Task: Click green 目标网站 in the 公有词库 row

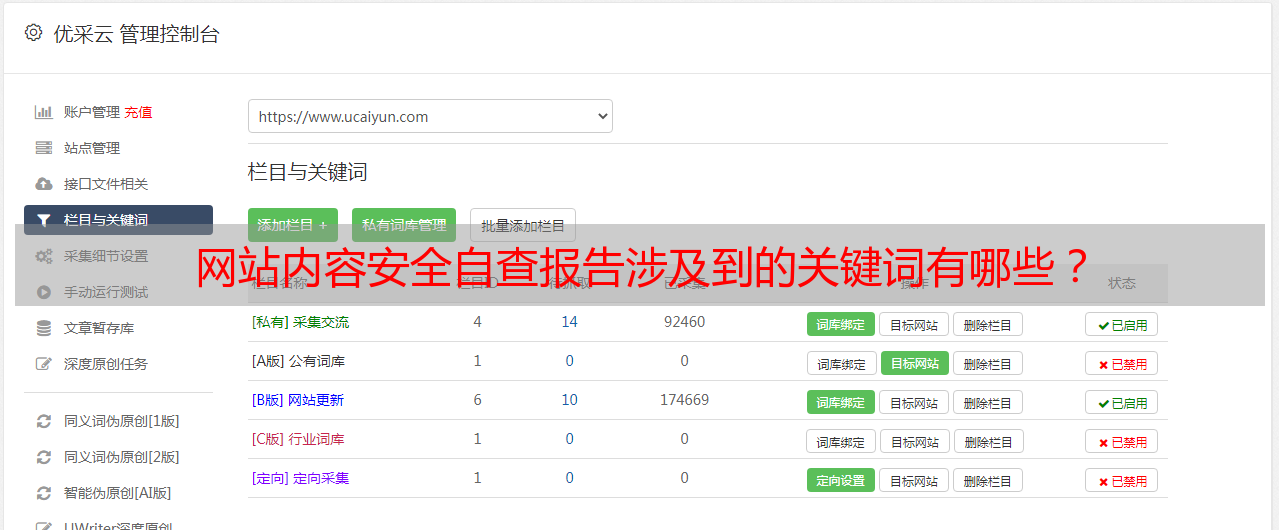Action: tap(915, 363)
